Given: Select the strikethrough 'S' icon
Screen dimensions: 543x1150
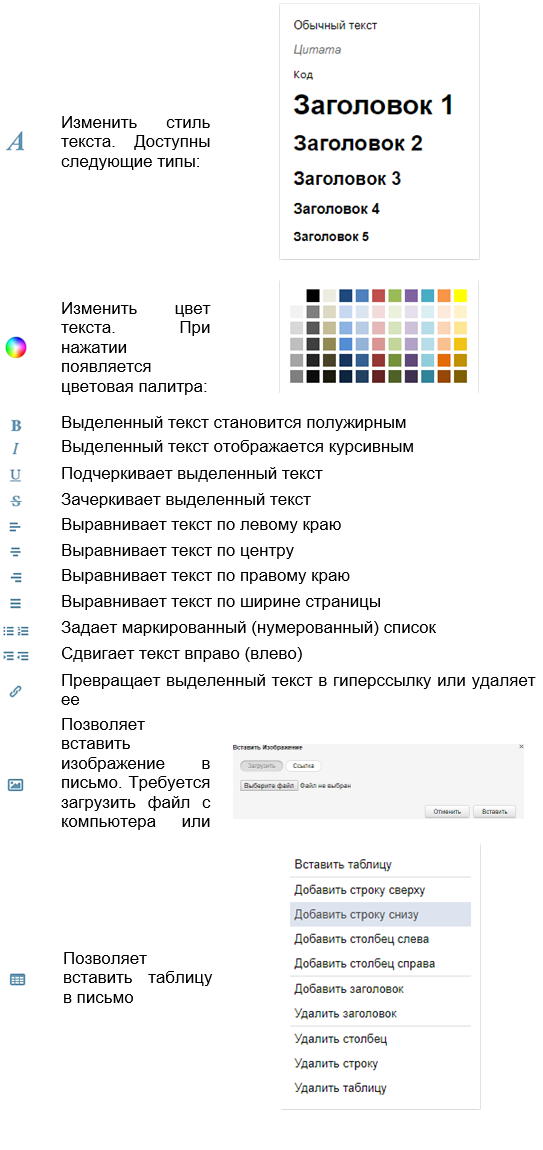Looking at the screenshot, I should (x=16, y=500).
